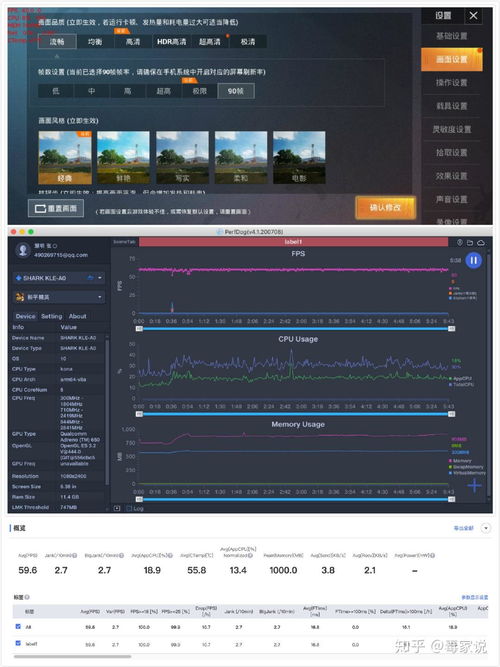Open the SHARK KLE-A0 device dropdown
The image size is (500, 667).
[59, 278]
